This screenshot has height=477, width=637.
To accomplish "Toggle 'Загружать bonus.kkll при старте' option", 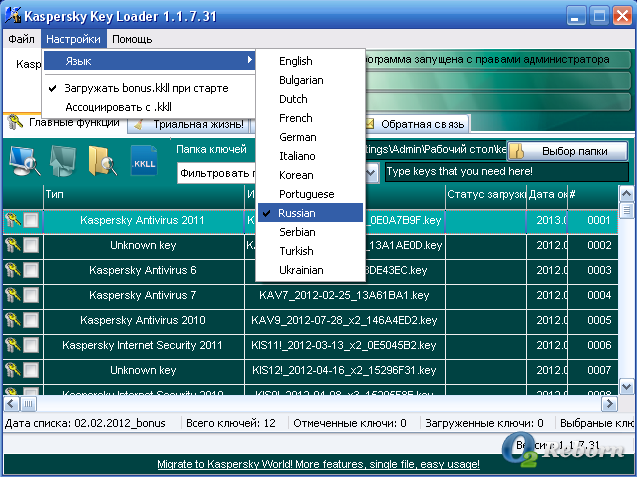I will pyautogui.click(x=149, y=88).
